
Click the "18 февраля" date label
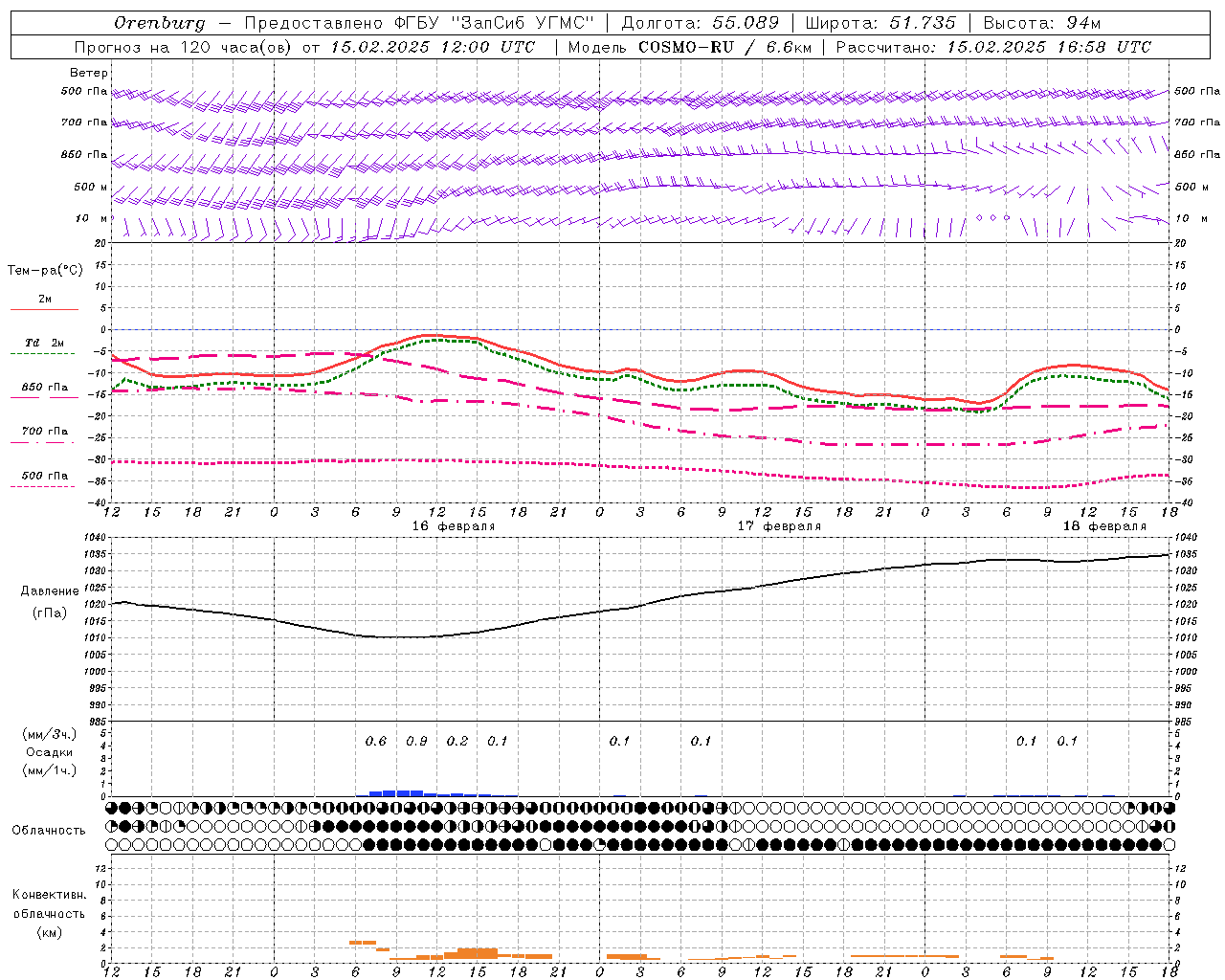tap(1104, 526)
